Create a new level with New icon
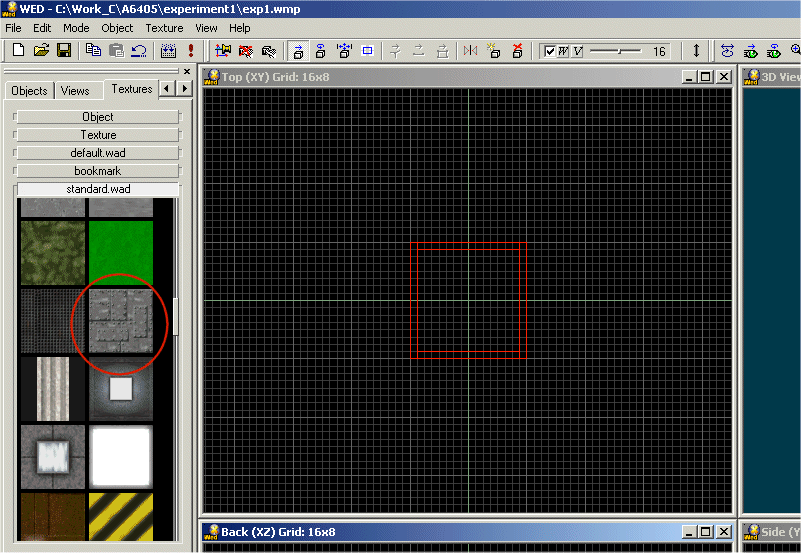This screenshot has width=801, height=553. coord(18,50)
